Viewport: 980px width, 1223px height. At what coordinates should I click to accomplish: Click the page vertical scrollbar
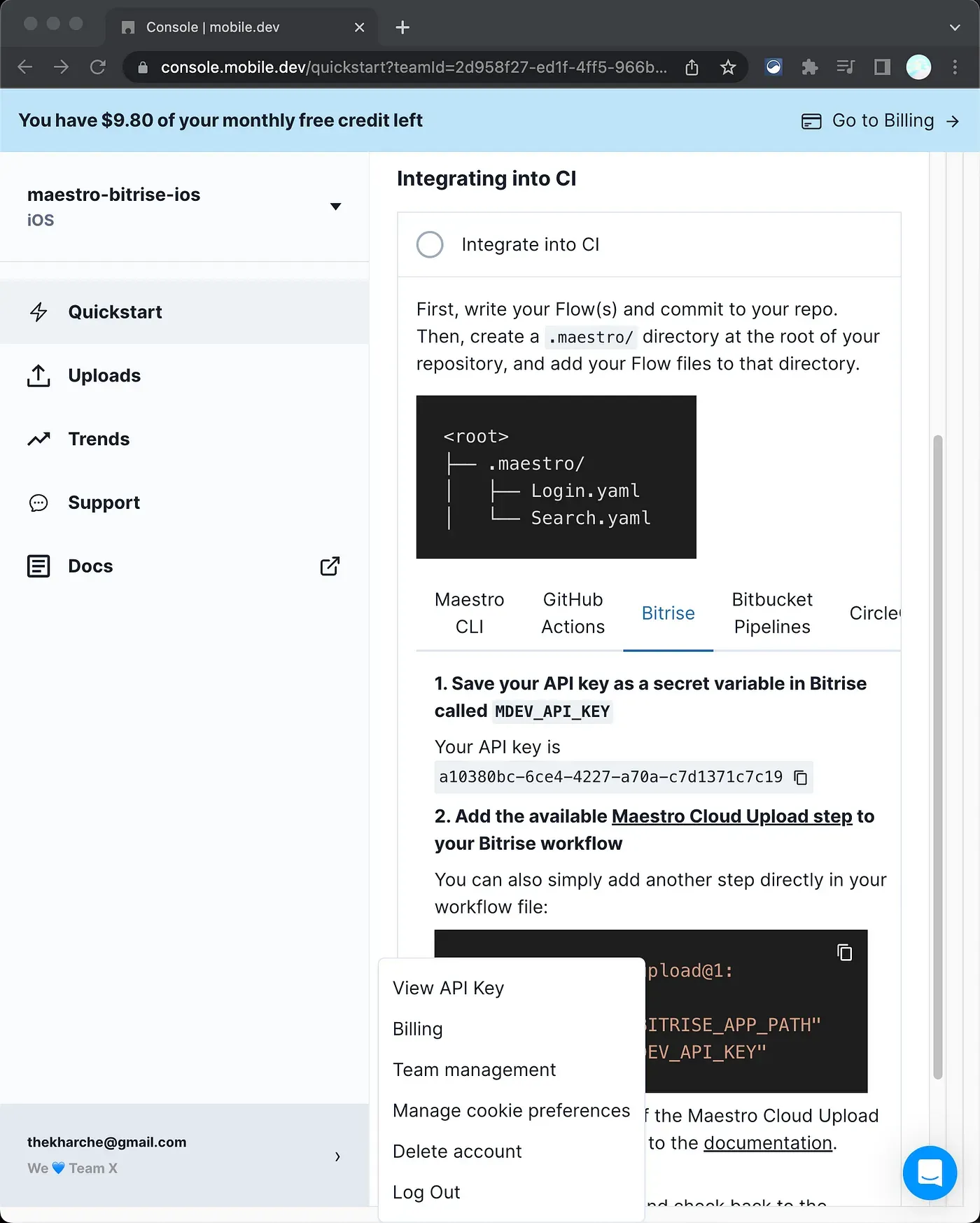click(937, 756)
